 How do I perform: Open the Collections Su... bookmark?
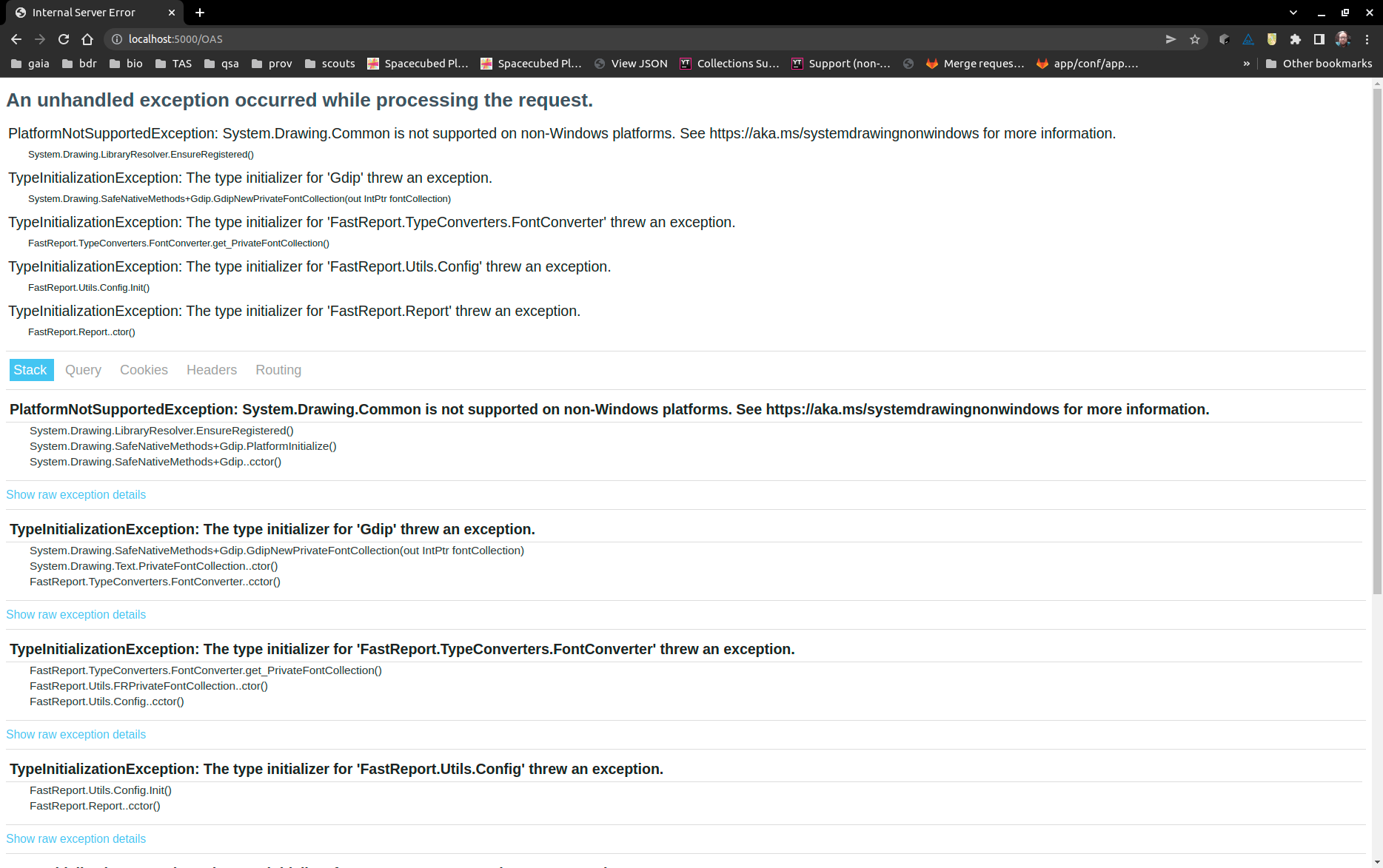click(729, 64)
